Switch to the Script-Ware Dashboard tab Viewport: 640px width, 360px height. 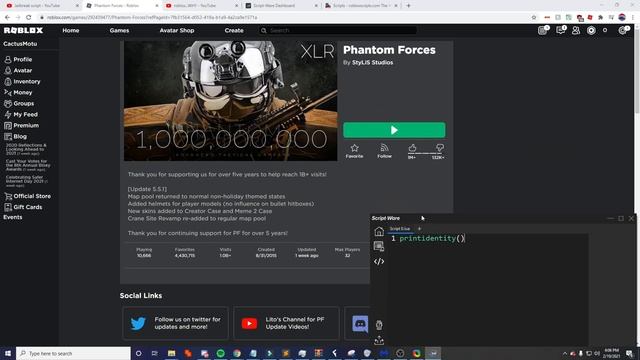click(x=281, y=6)
